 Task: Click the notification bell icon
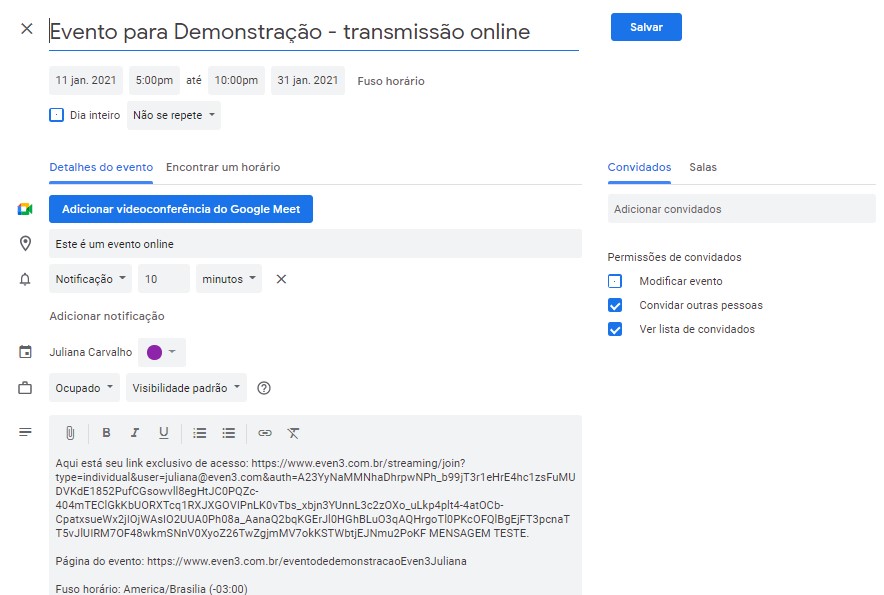tap(25, 279)
